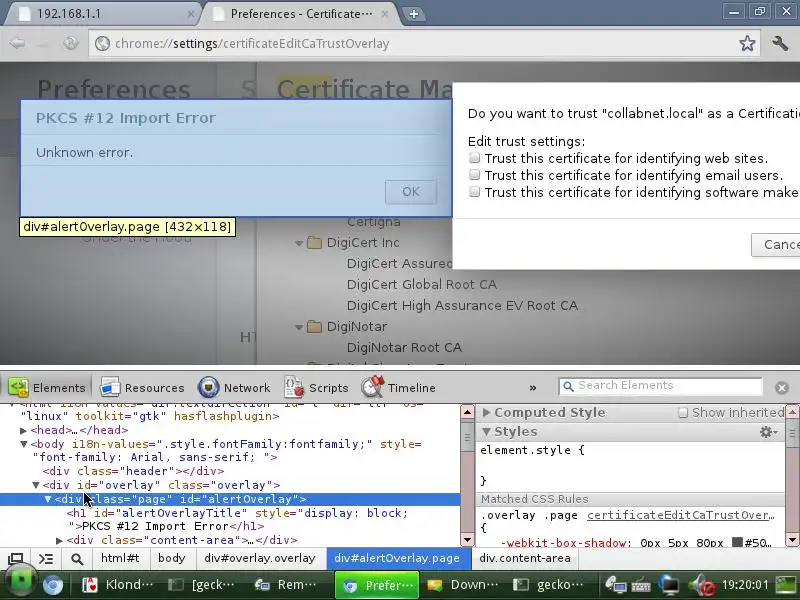Expand the content-area div node
The height and width of the screenshot is (600, 800).
tap(60, 540)
